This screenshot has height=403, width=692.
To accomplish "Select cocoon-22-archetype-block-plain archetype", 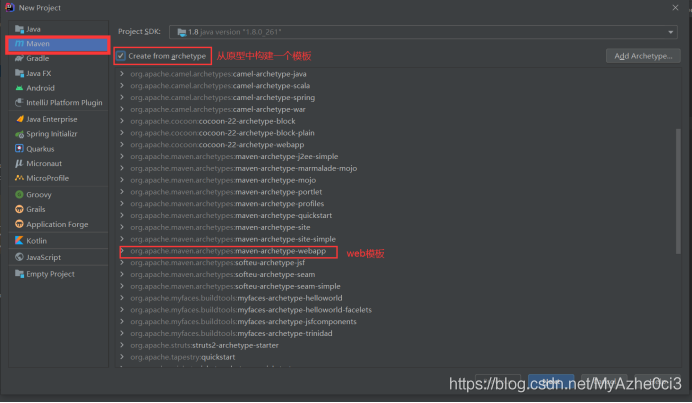I will [x=222, y=133].
